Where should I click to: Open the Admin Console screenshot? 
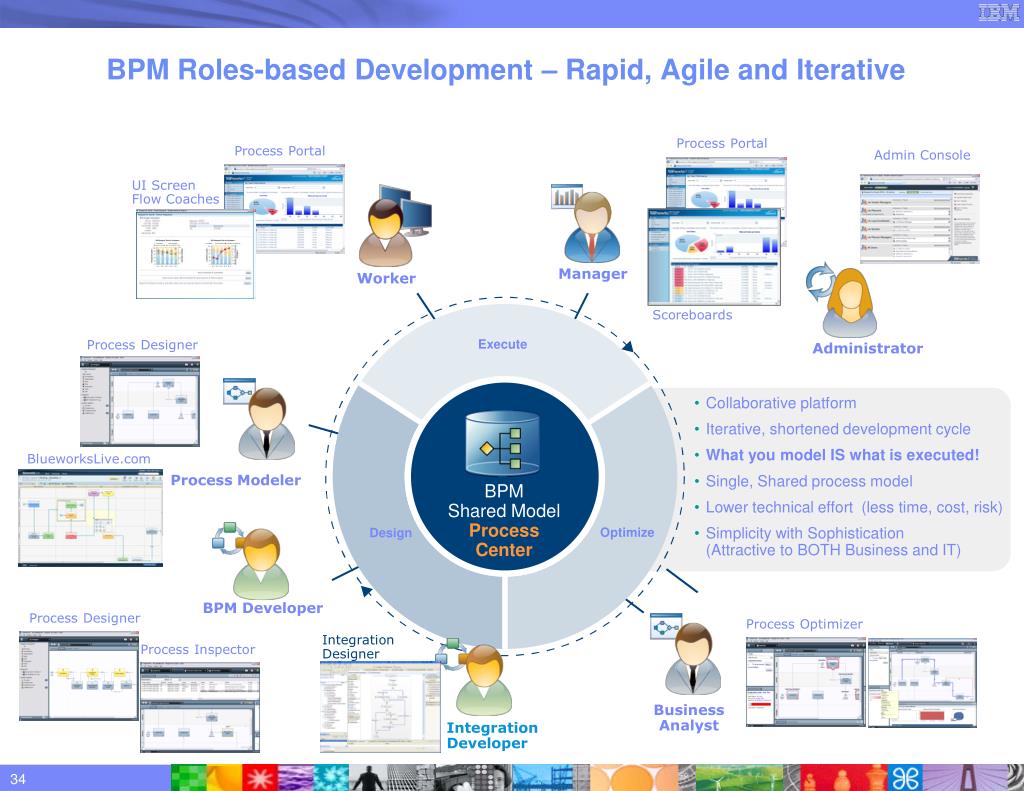coord(920,219)
